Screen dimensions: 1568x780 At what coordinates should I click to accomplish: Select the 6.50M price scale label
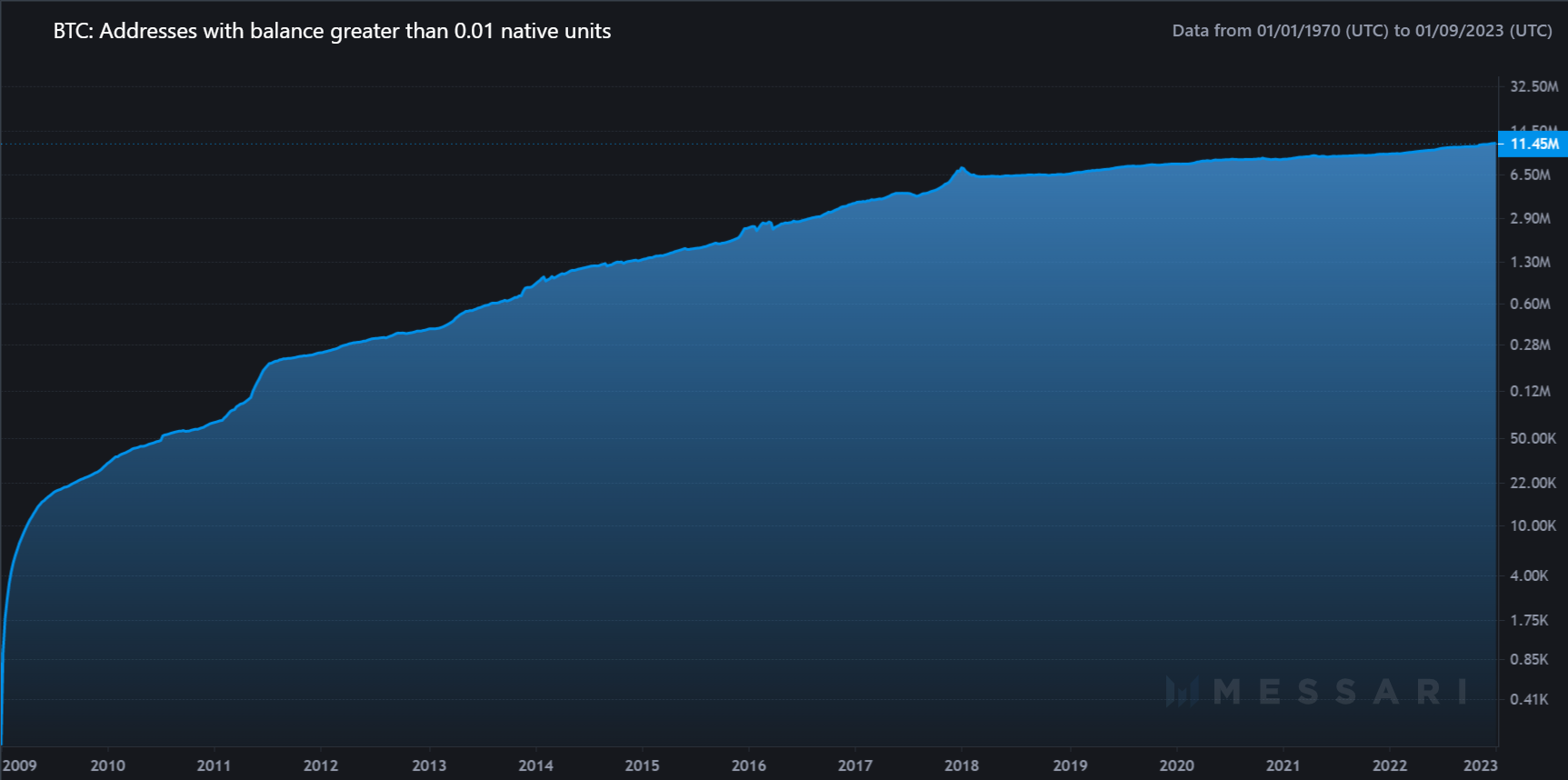point(1530,175)
